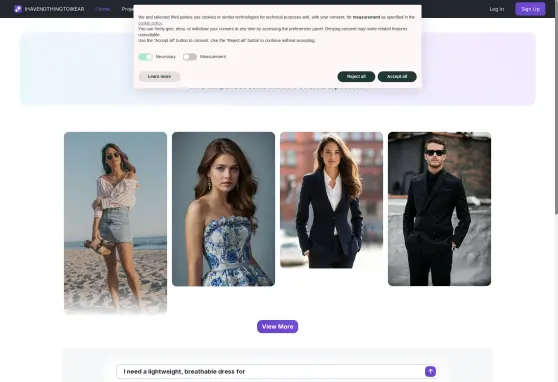This screenshot has width=558, height=382.
Task: Open the beach outfit woman photo
Action: [x=115, y=223]
